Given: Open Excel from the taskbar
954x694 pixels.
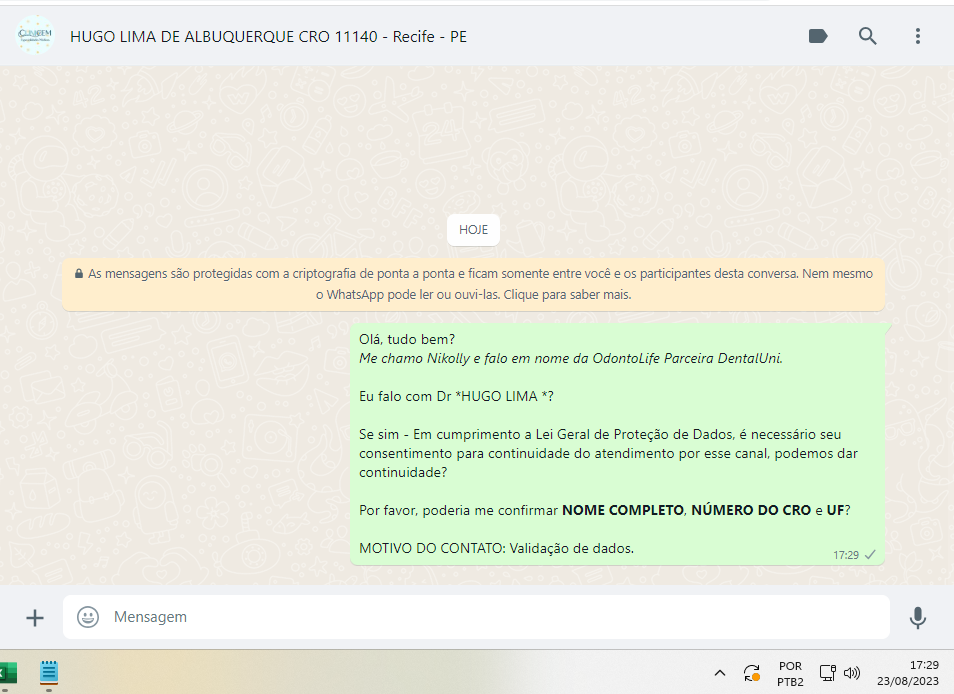Looking at the screenshot, I should [x=9, y=673].
